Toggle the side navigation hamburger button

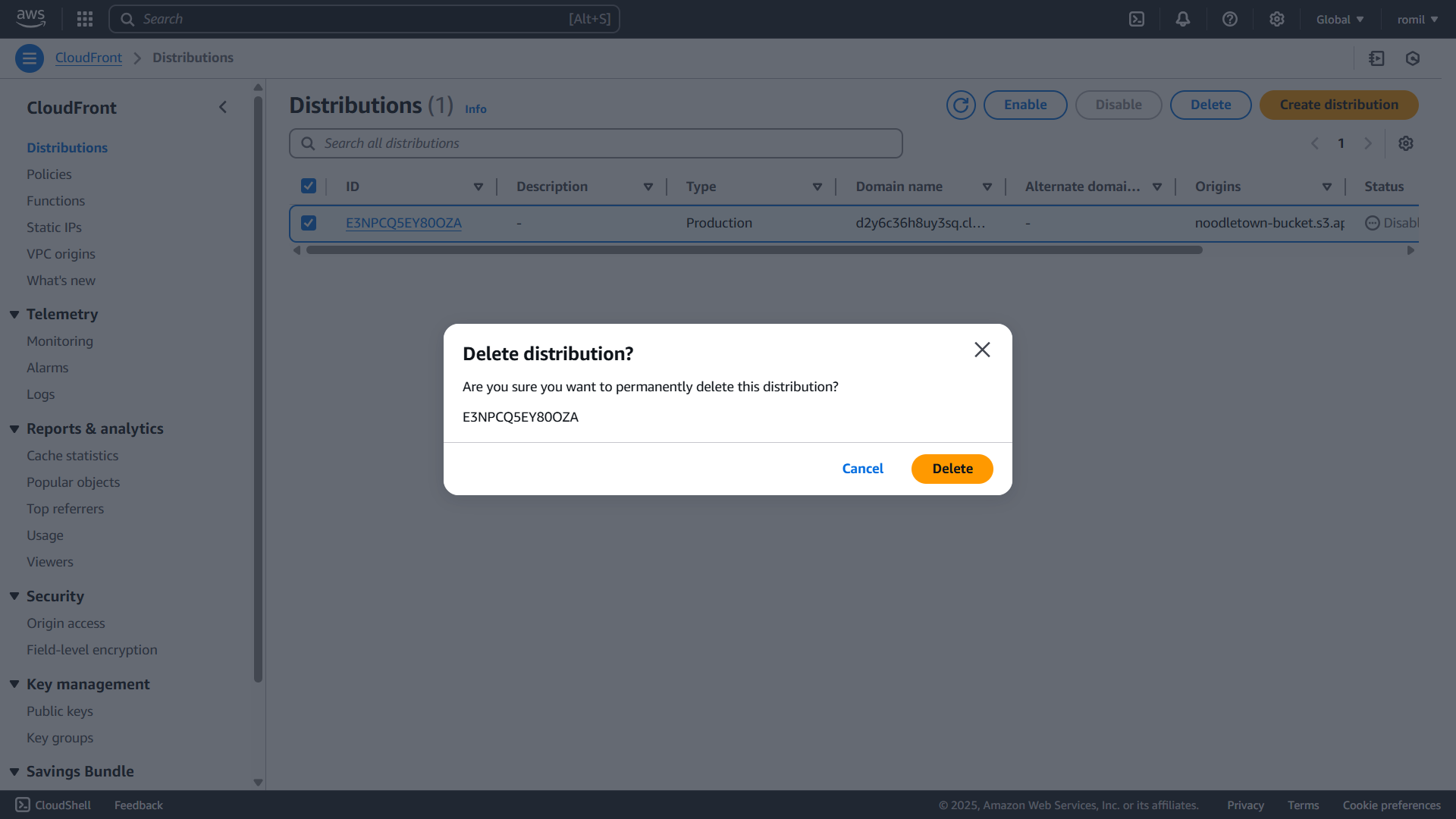pyautogui.click(x=30, y=58)
